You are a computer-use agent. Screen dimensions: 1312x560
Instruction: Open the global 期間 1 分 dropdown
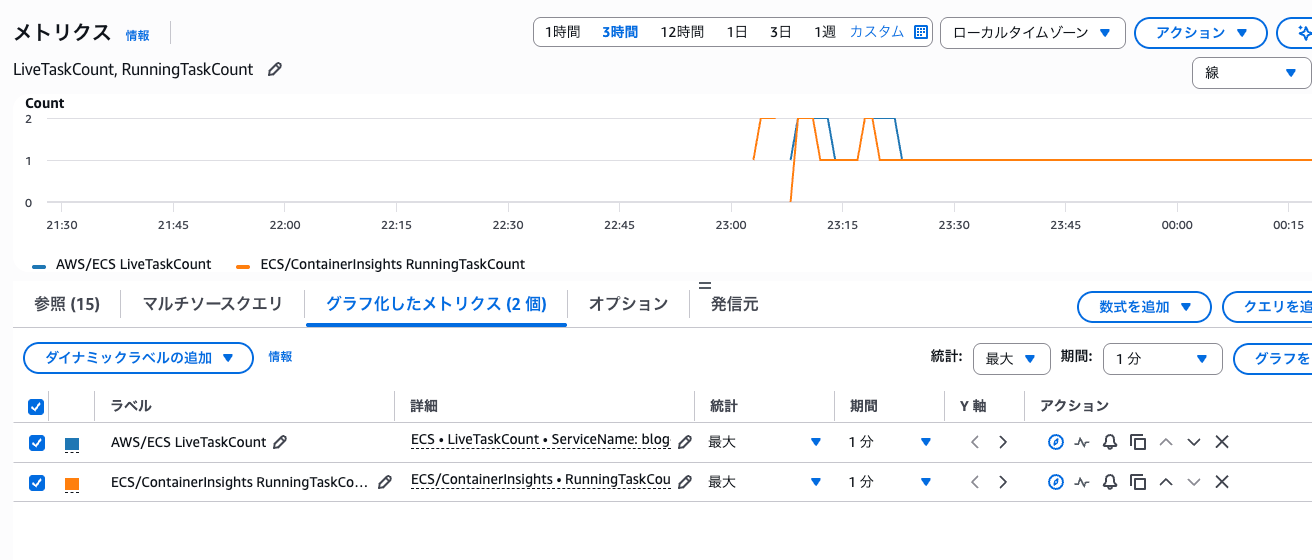coord(1163,358)
